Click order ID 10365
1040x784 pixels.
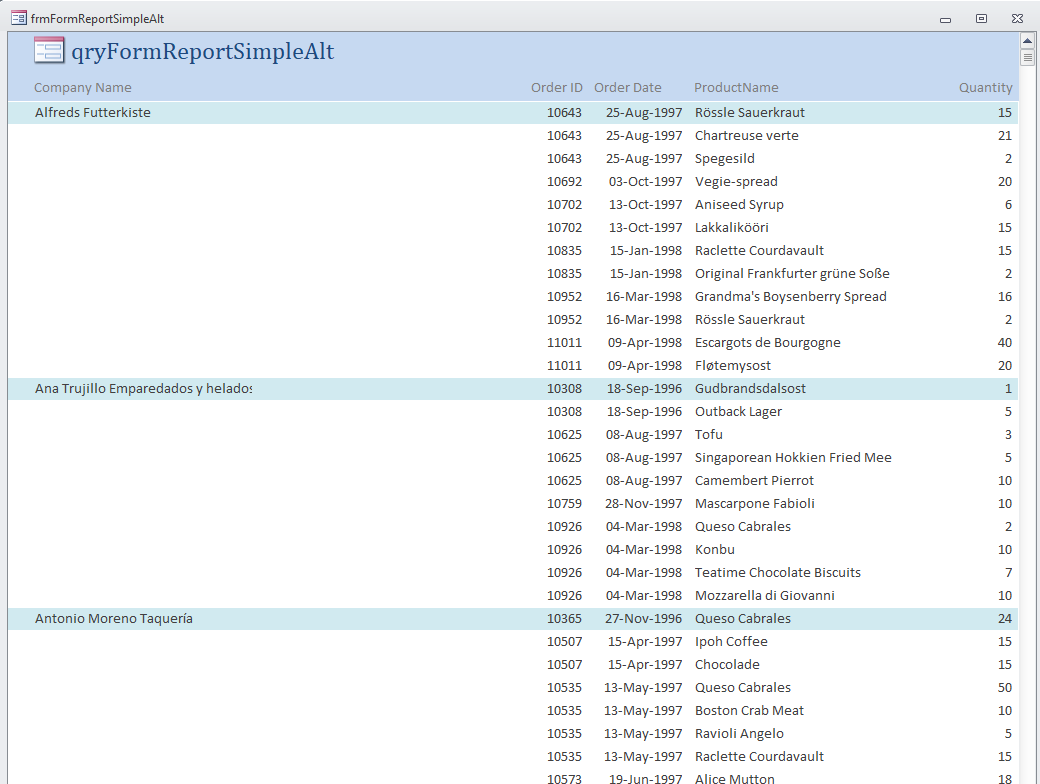point(564,619)
